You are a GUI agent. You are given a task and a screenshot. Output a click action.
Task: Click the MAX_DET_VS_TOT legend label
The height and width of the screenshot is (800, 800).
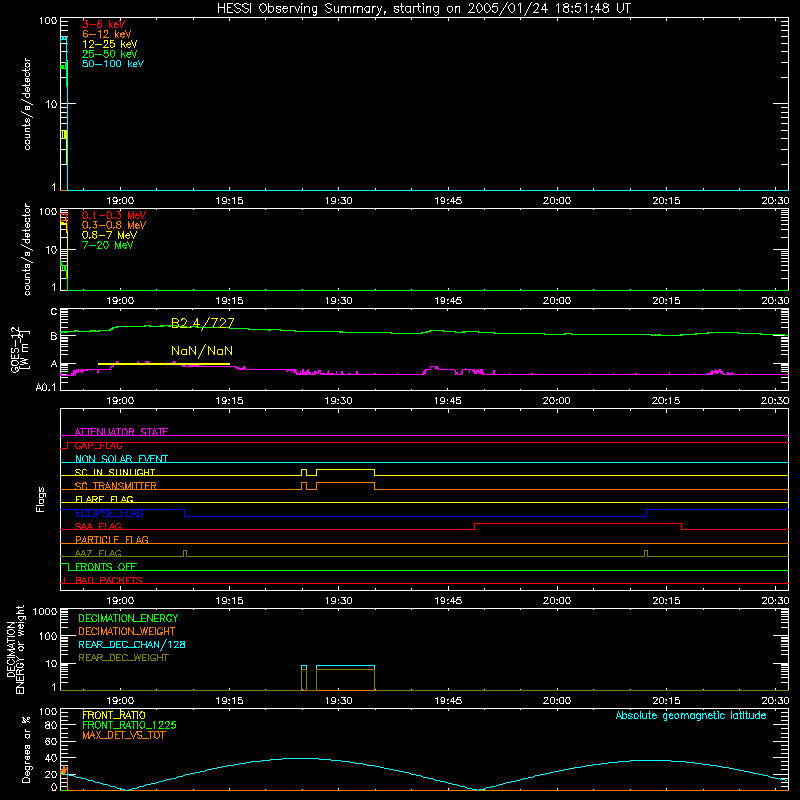tap(124, 735)
